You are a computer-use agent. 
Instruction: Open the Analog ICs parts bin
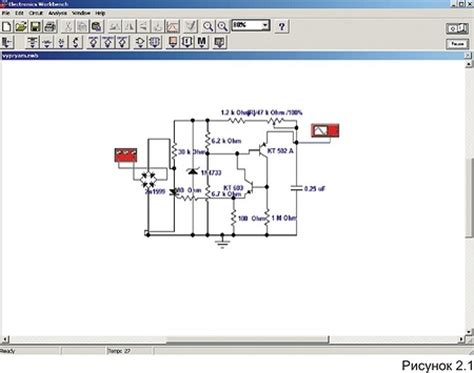[93, 42]
